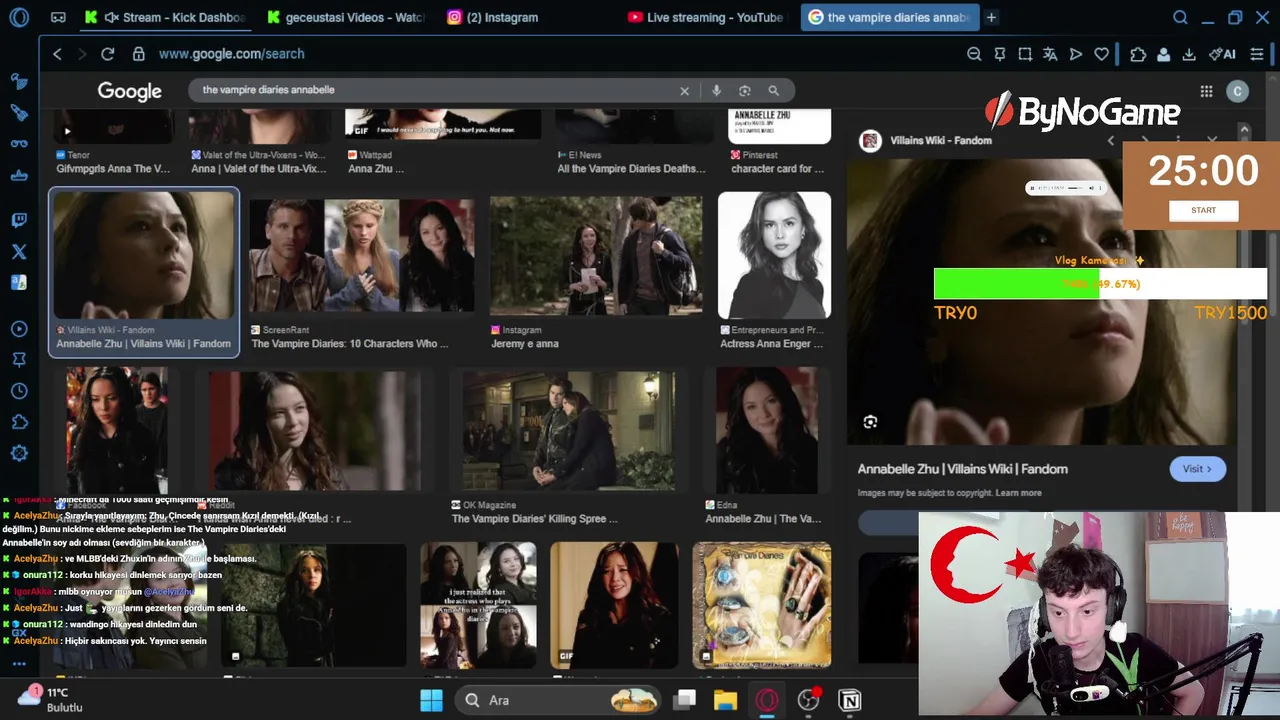Open the Google apps grid
Screen dimensions: 1280x720
point(1206,91)
